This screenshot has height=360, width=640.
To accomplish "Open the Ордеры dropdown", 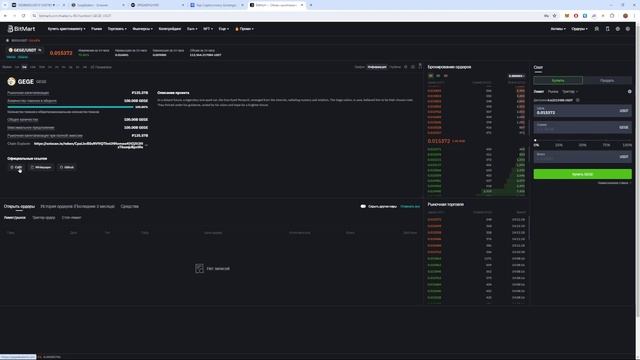I will pyautogui.click(x=580, y=29).
